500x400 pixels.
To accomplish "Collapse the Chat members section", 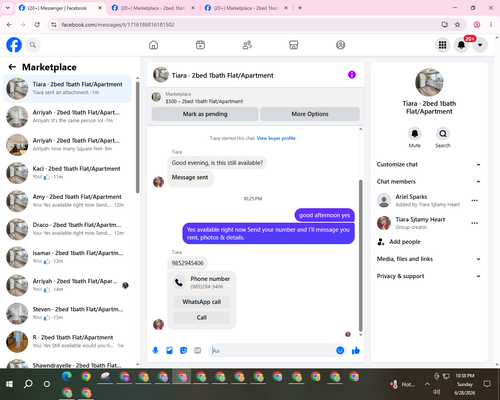I will coord(429,182).
